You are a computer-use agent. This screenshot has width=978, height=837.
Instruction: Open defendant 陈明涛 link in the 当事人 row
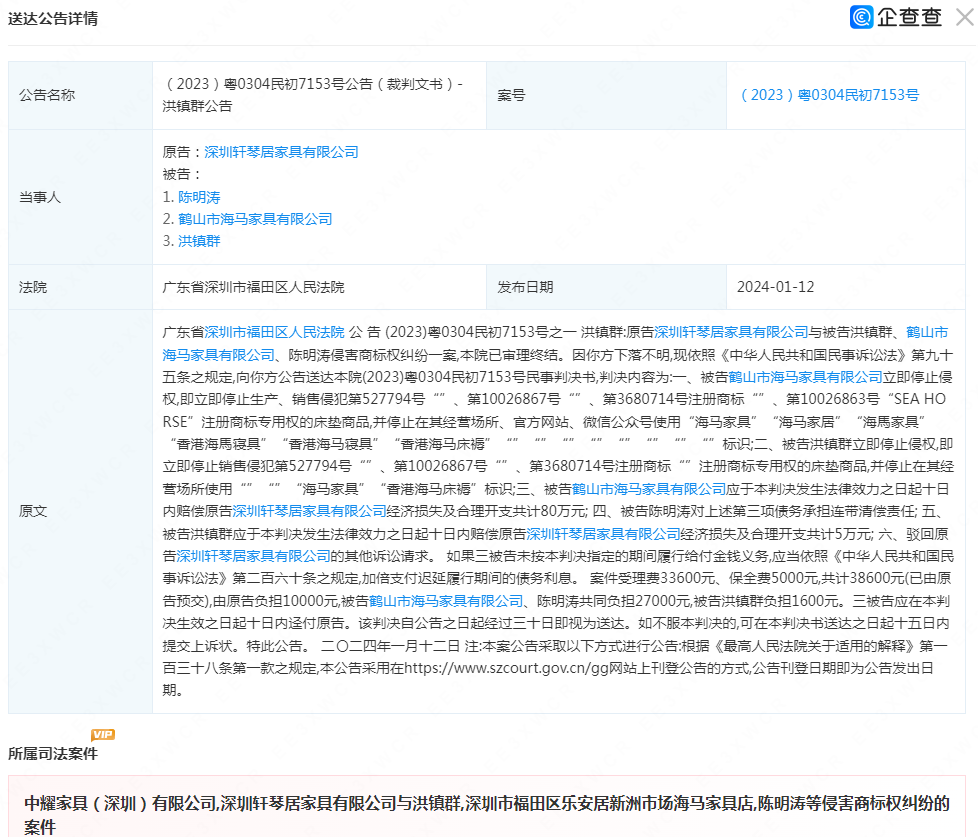tap(199, 197)
